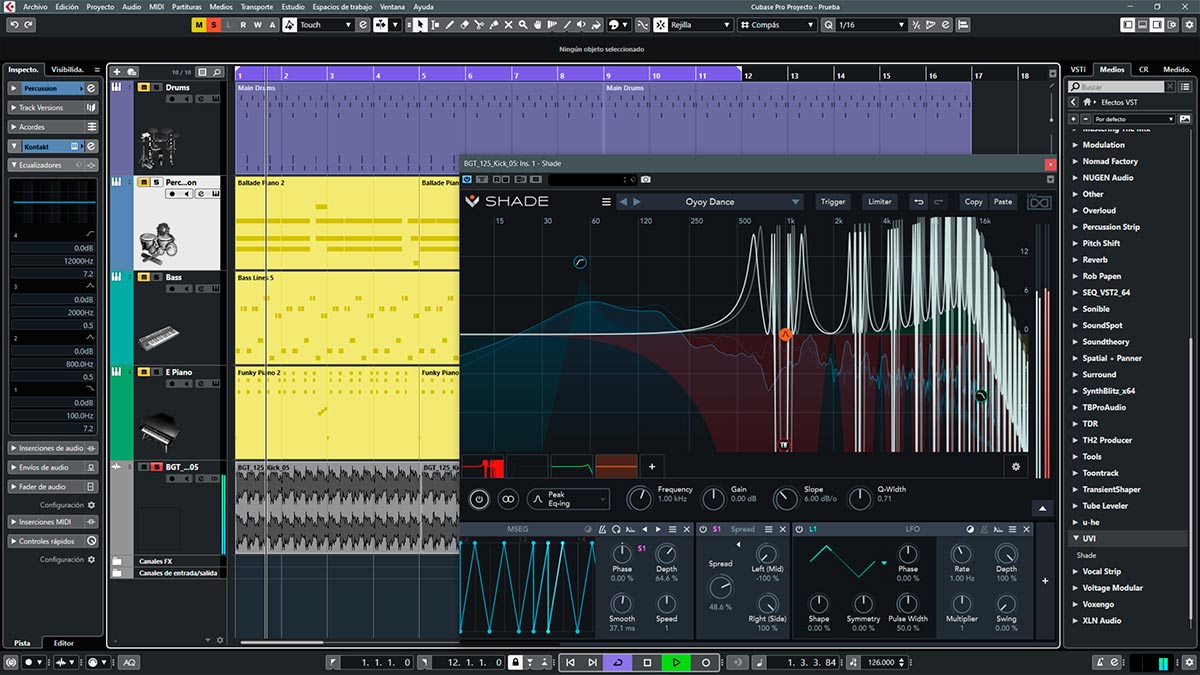Select next Shade preset arrow

(637, 202)
